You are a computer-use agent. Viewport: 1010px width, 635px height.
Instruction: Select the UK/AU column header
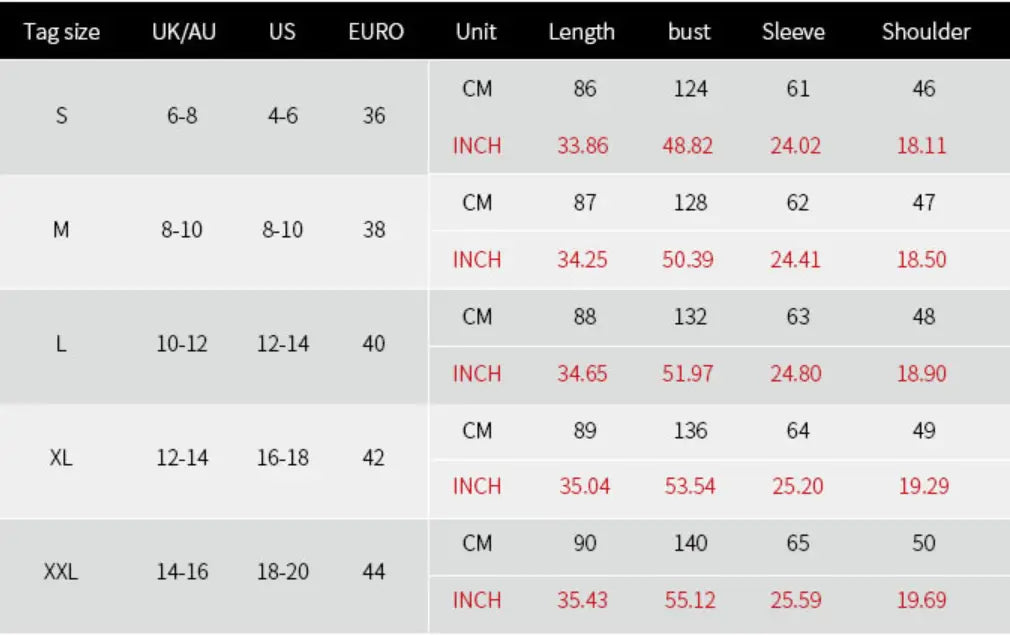tap(184, 32)
